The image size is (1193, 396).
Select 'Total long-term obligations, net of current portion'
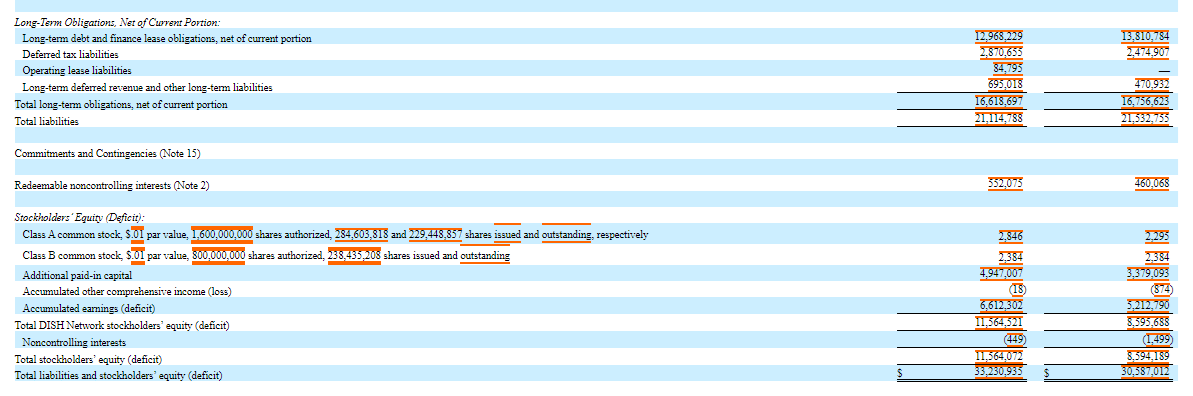(x=121, y=104)
